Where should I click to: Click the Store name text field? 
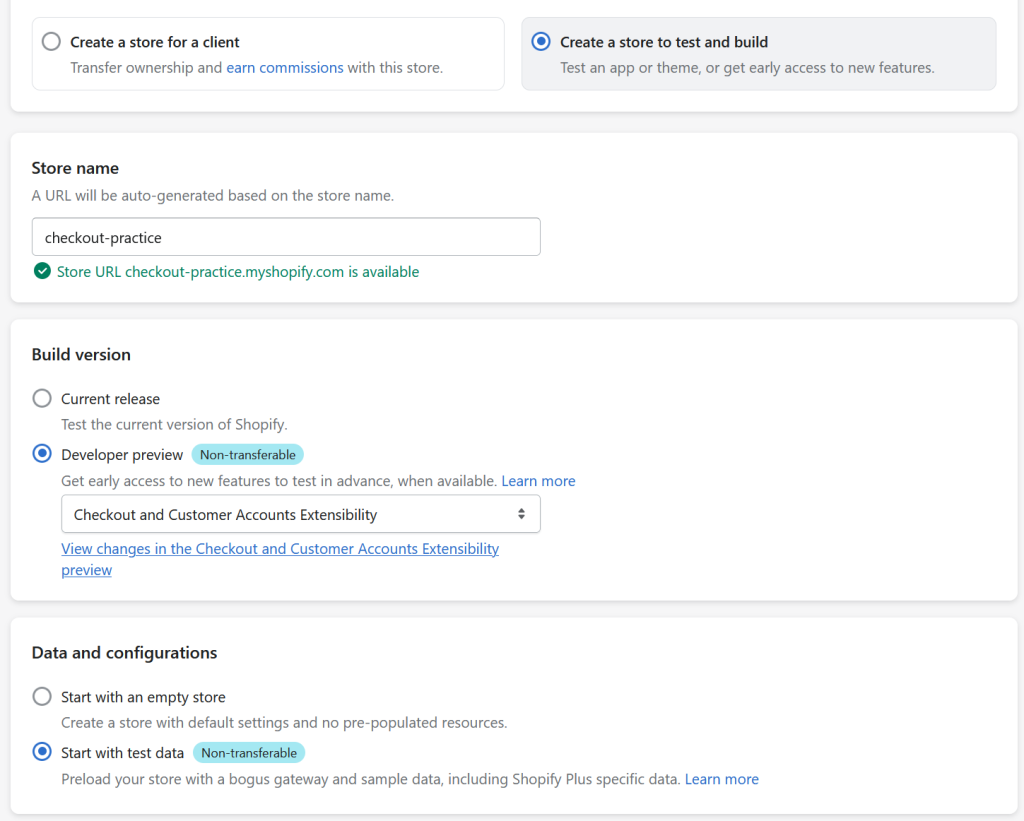tap(286, 237)
